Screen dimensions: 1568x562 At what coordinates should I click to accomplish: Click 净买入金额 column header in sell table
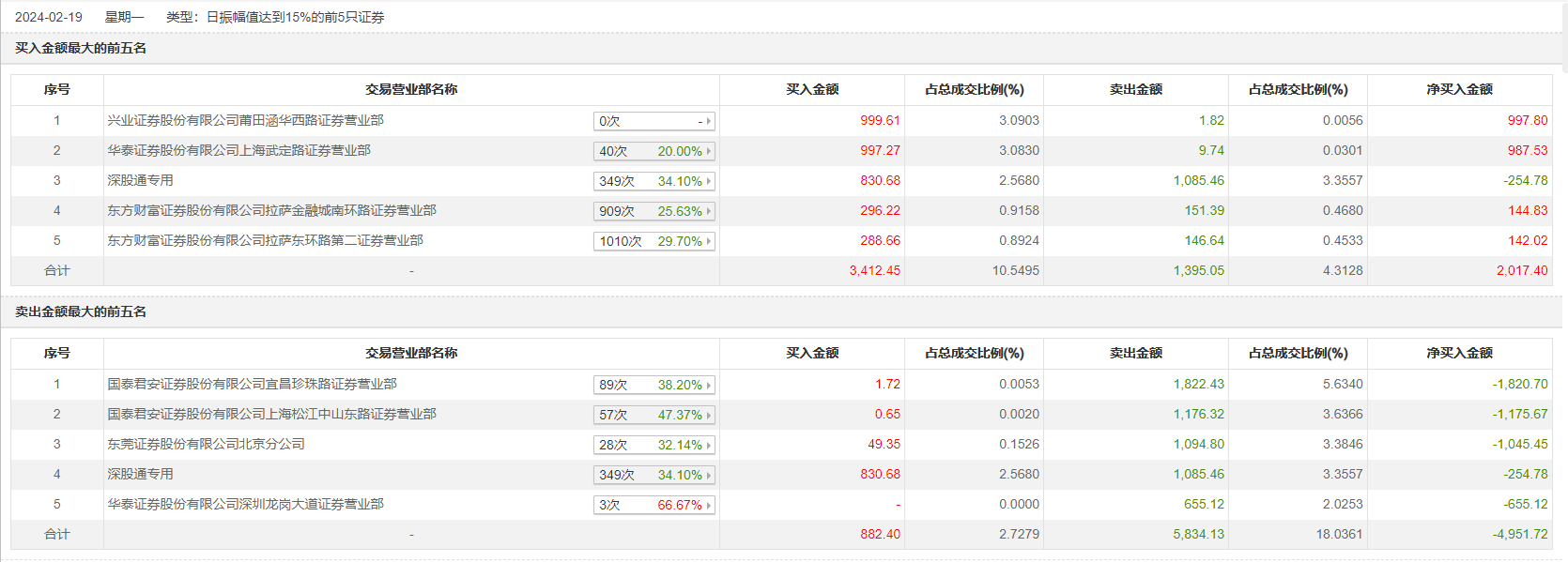(x=1459, y=353)
